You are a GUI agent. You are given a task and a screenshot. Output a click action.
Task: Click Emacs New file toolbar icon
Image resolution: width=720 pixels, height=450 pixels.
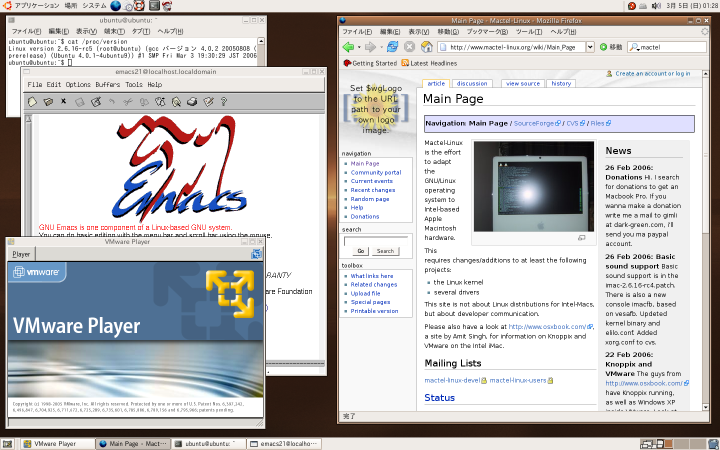click(x=32, y=101)
